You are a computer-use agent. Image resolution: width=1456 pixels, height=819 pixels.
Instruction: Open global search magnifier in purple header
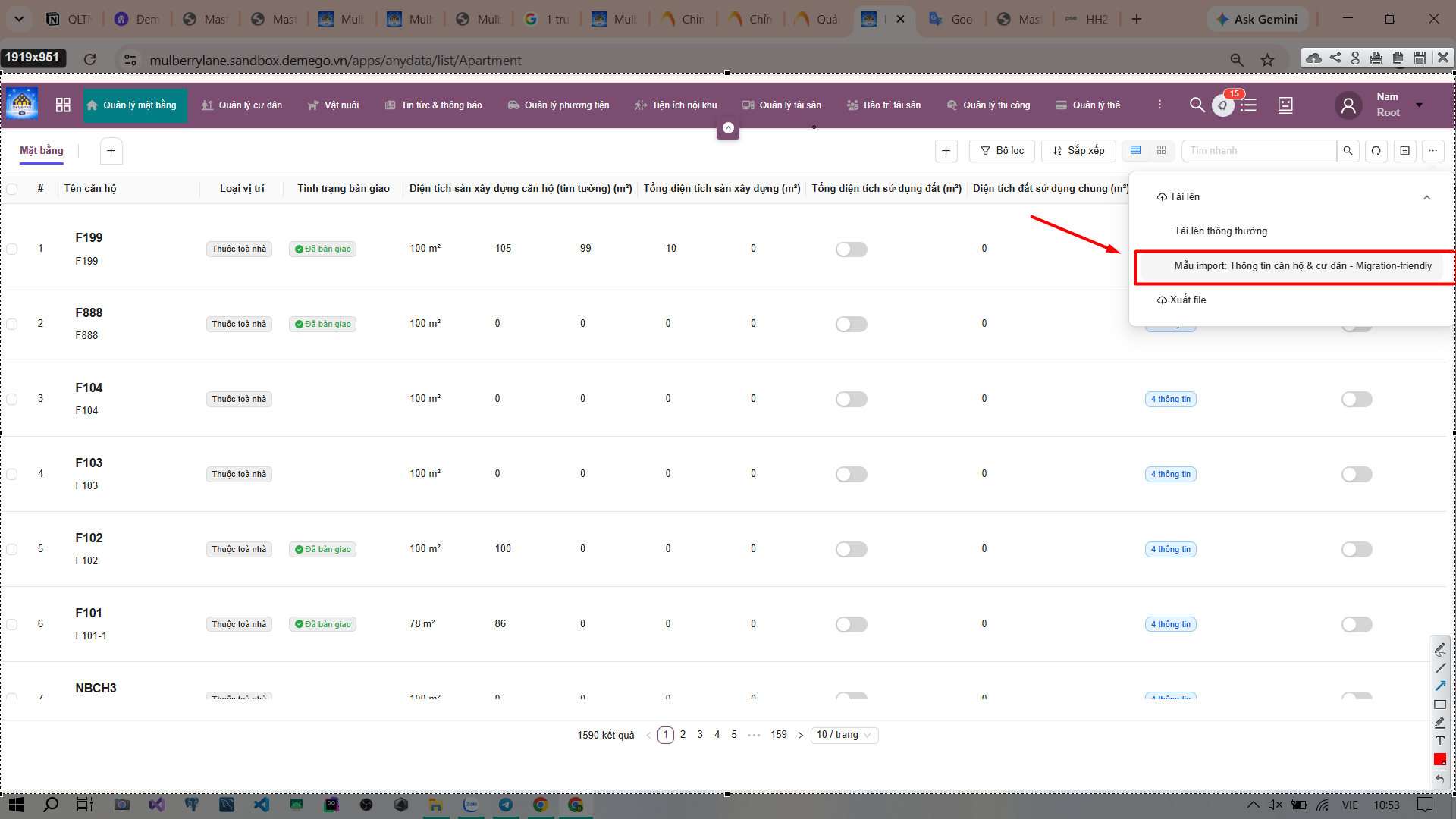[1197, 105]
